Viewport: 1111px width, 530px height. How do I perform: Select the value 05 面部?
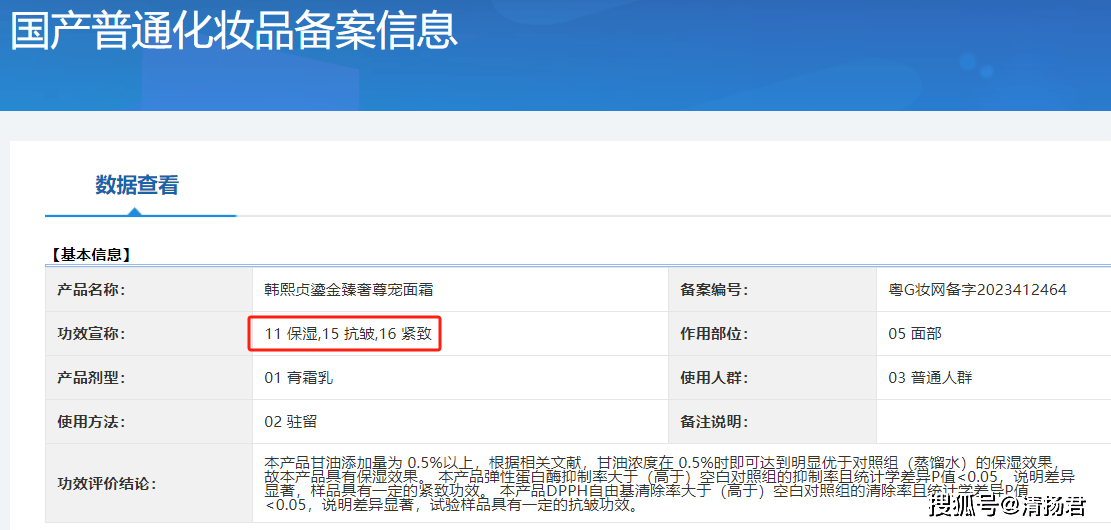click(x=915, y=334)
